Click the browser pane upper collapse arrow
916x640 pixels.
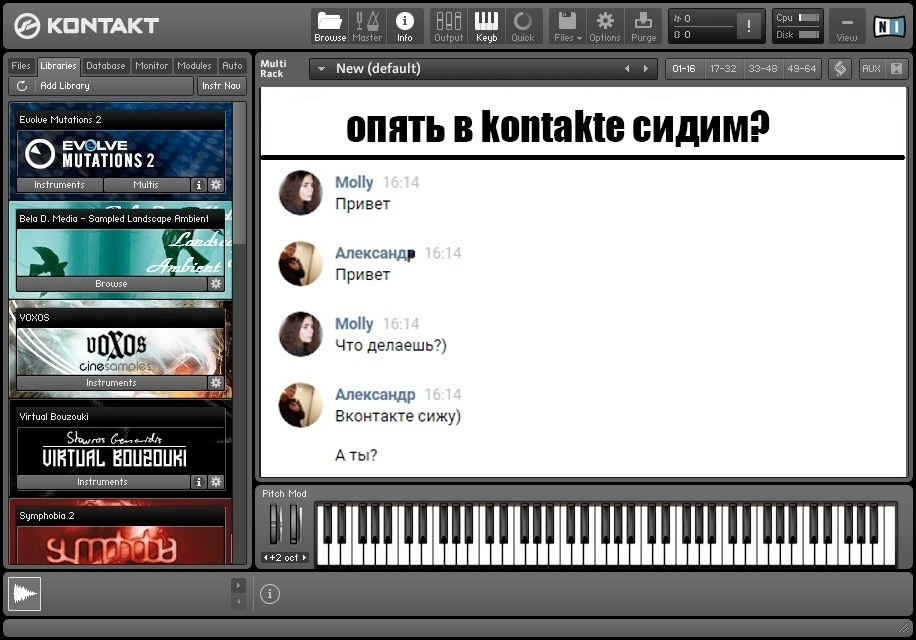pyautogui.click(x=238, y=585)
